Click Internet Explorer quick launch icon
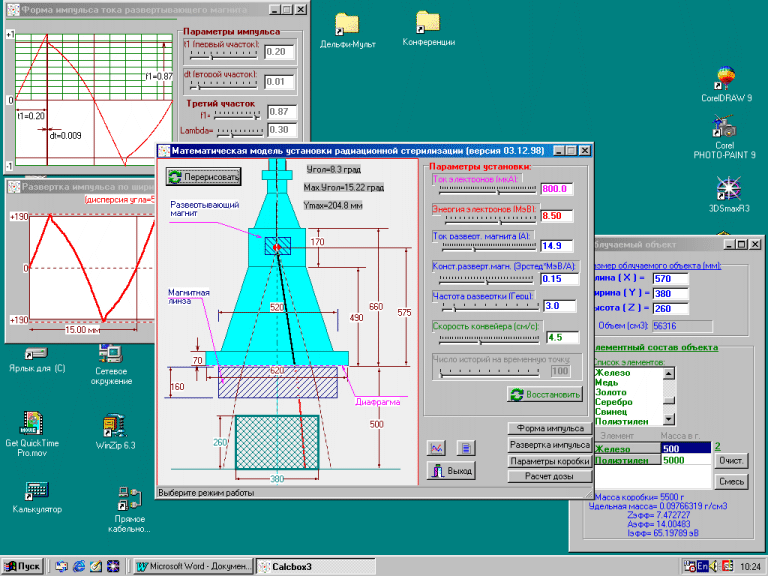768x576 pixels. [78, 566]
